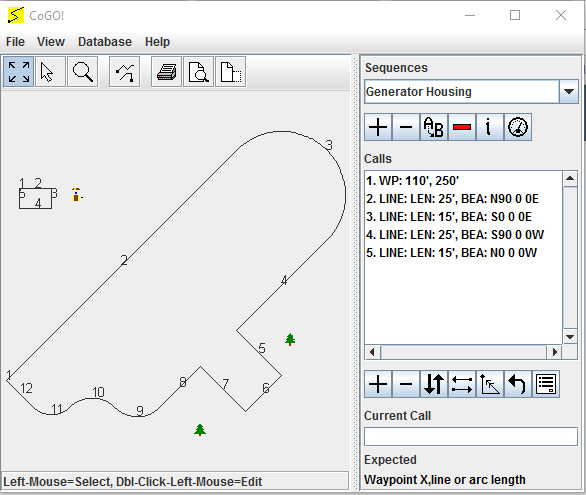Click the up-down arrows reorder calls icon
This screenshot has height=495, width=586.
click(x=434, y=384)
